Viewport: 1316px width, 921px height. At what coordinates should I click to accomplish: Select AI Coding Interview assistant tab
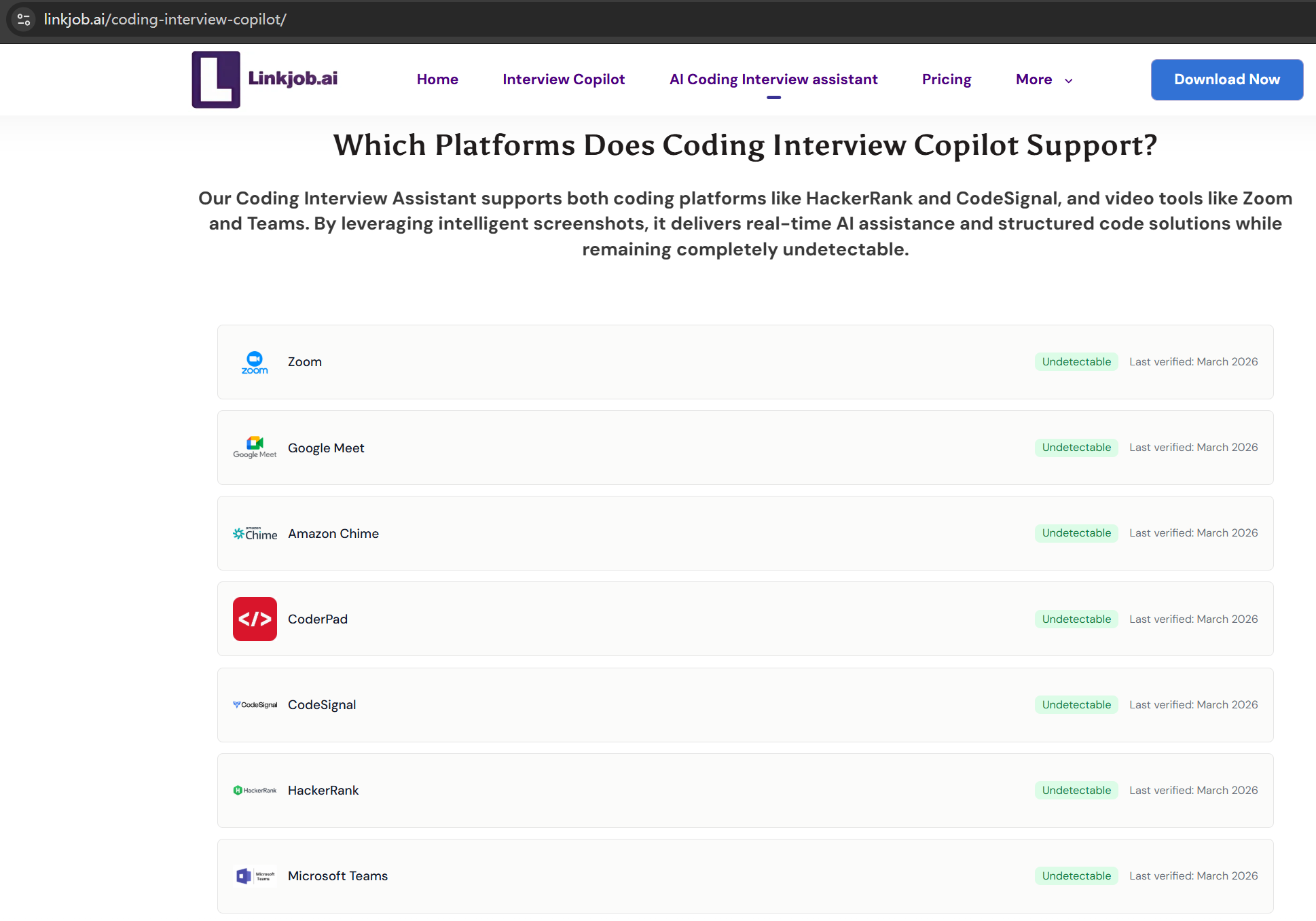tap(773, 79)
